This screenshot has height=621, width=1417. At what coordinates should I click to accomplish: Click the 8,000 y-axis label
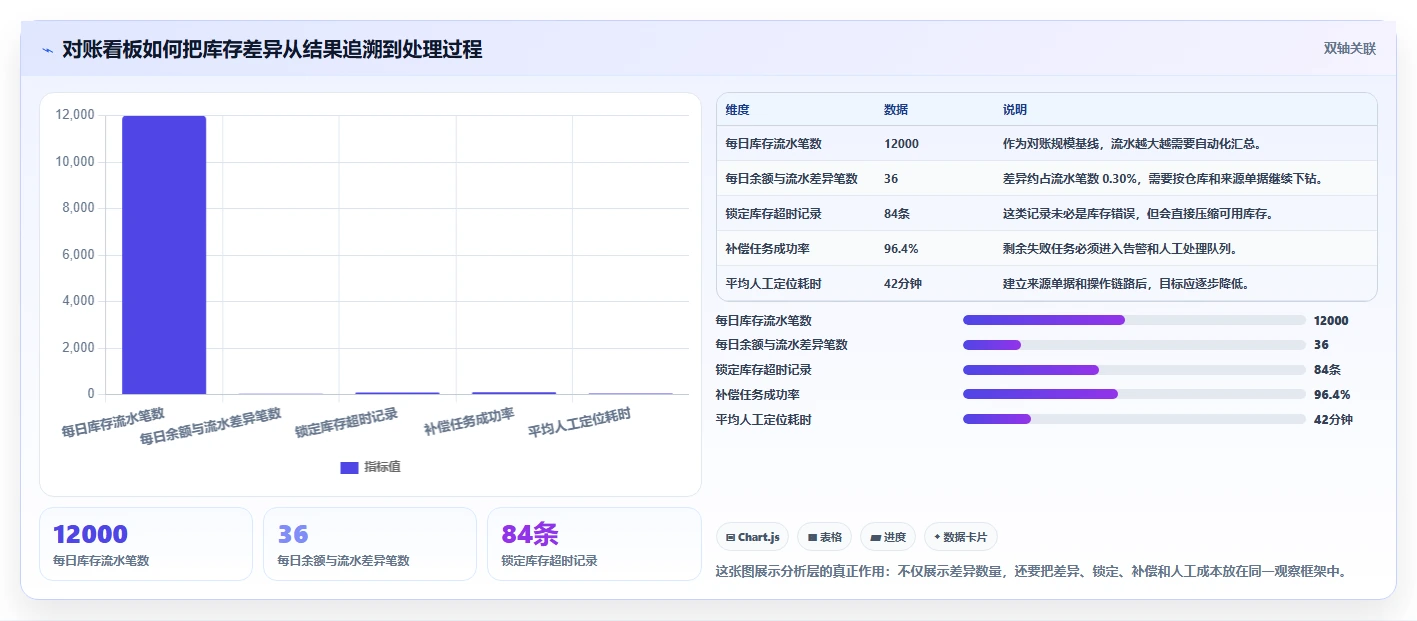click(78, 208)
